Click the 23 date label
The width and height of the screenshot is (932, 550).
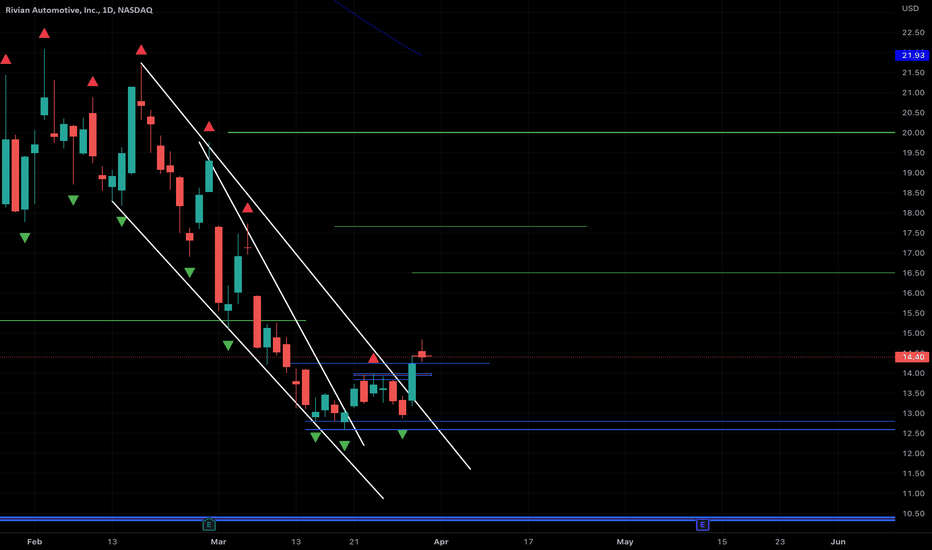tap(780, 542)
